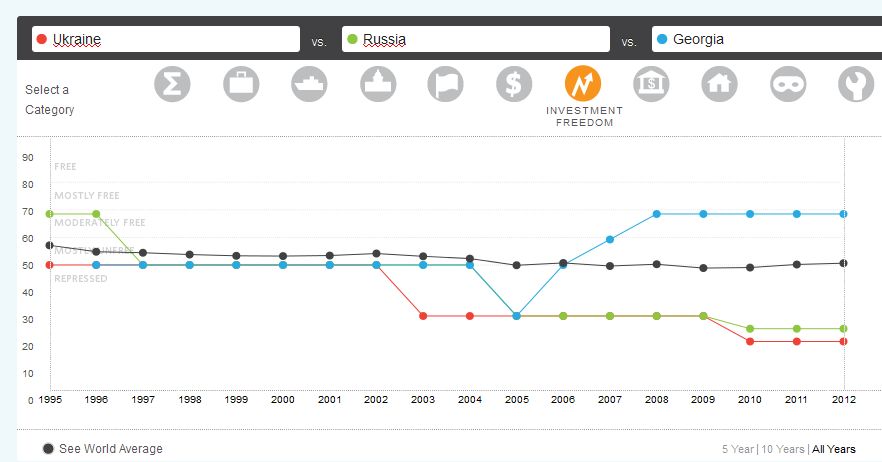Click Georgia's blue 2000 data point
Screen dimensions: 882x462
[283, 265]
